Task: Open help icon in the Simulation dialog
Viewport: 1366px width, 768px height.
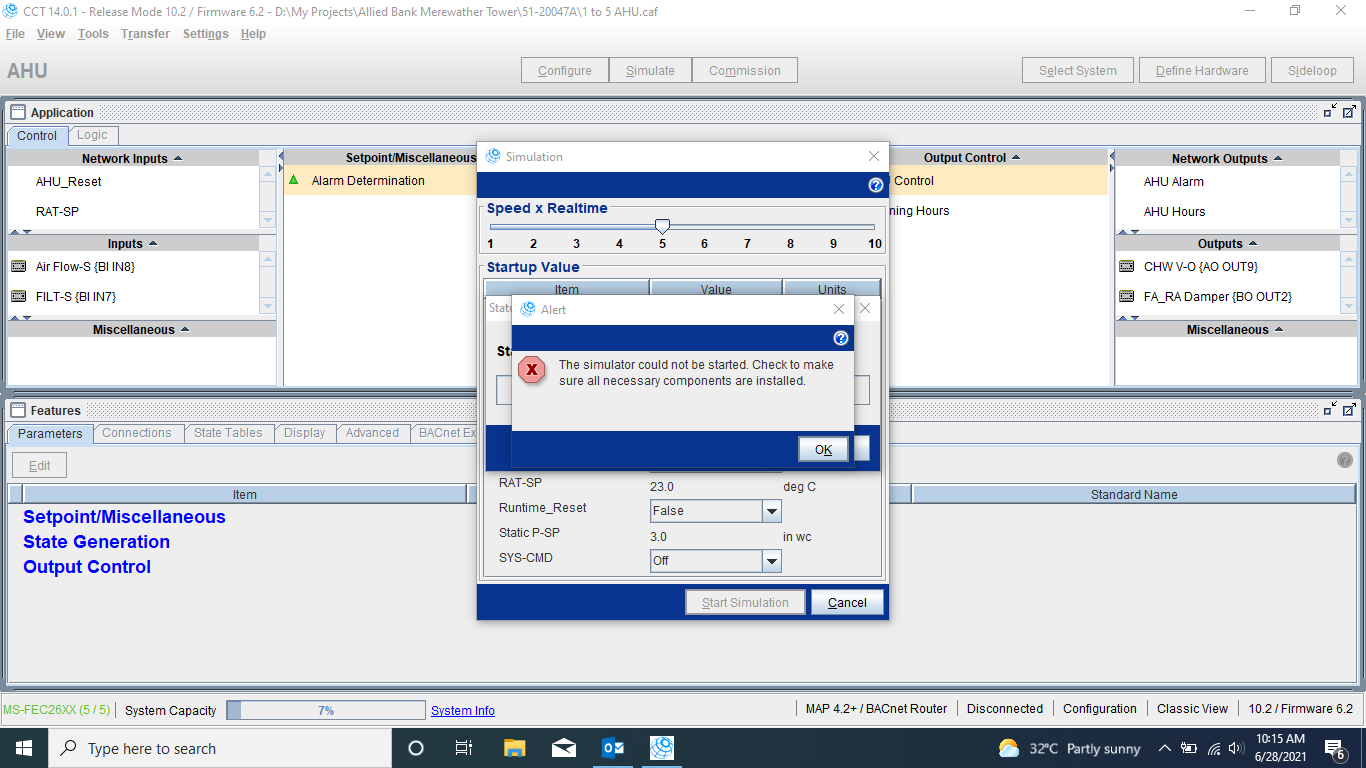Action: 876,185
